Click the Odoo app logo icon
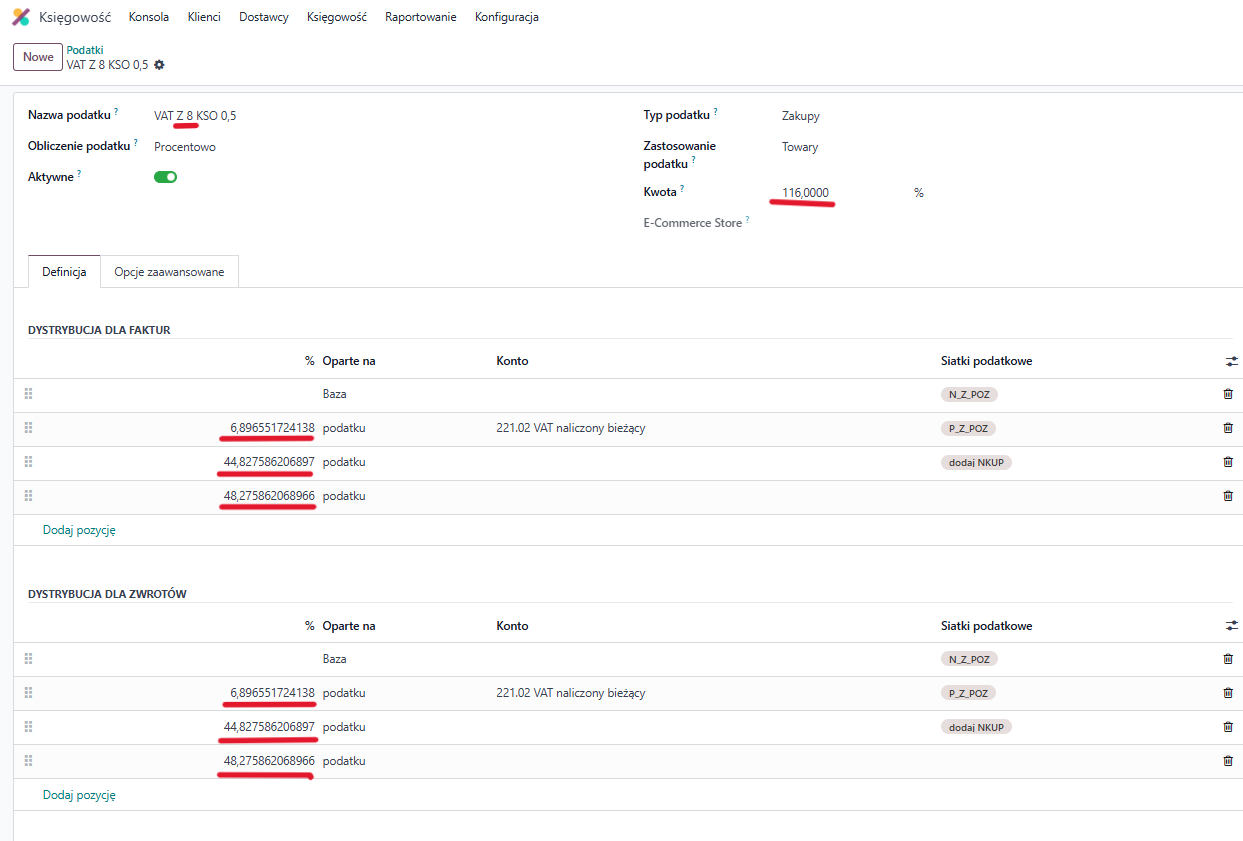1243x841 pixels. point(20,17)
